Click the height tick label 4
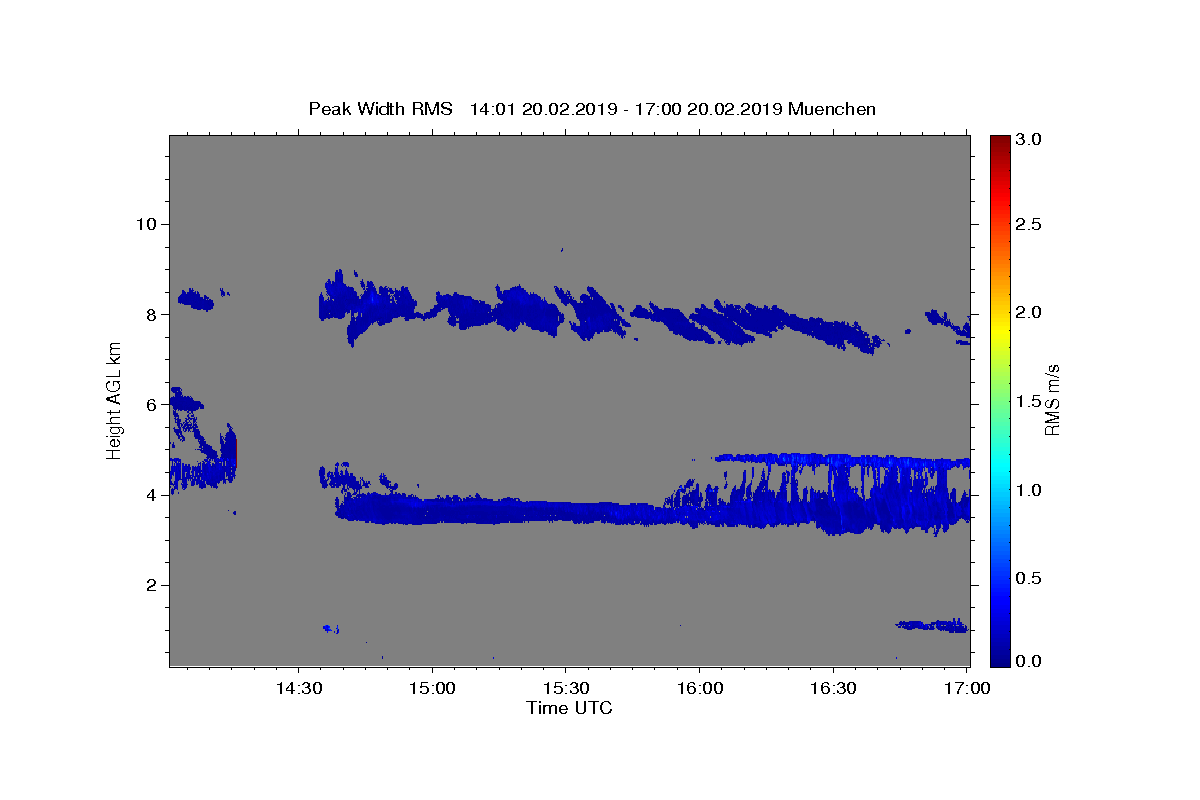1200x800 pixels. tap(150, 495)
